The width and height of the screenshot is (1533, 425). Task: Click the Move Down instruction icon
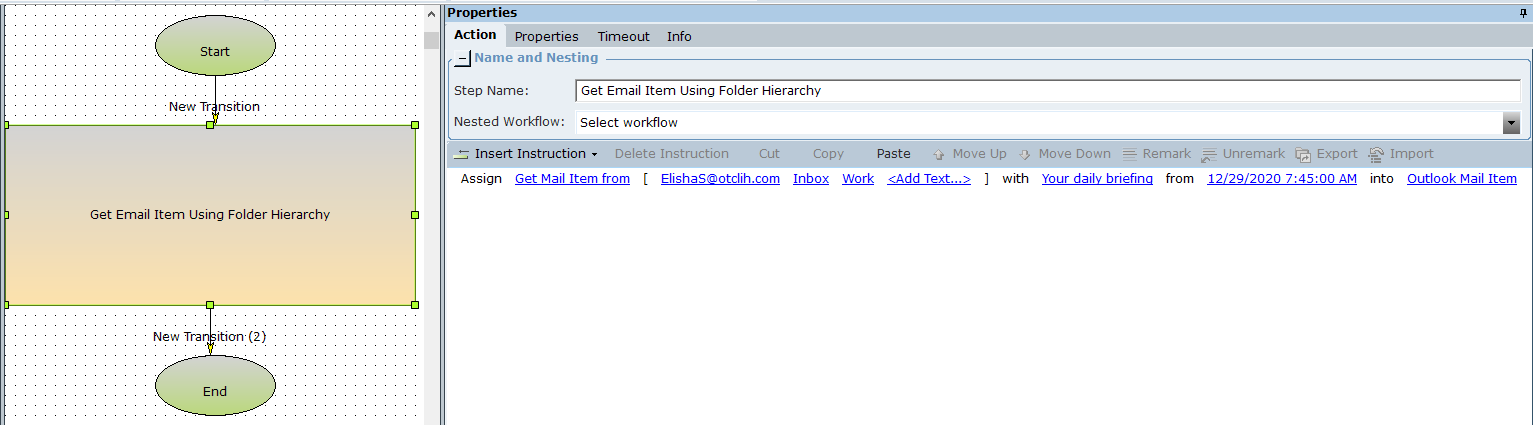tap(1026, 154)
